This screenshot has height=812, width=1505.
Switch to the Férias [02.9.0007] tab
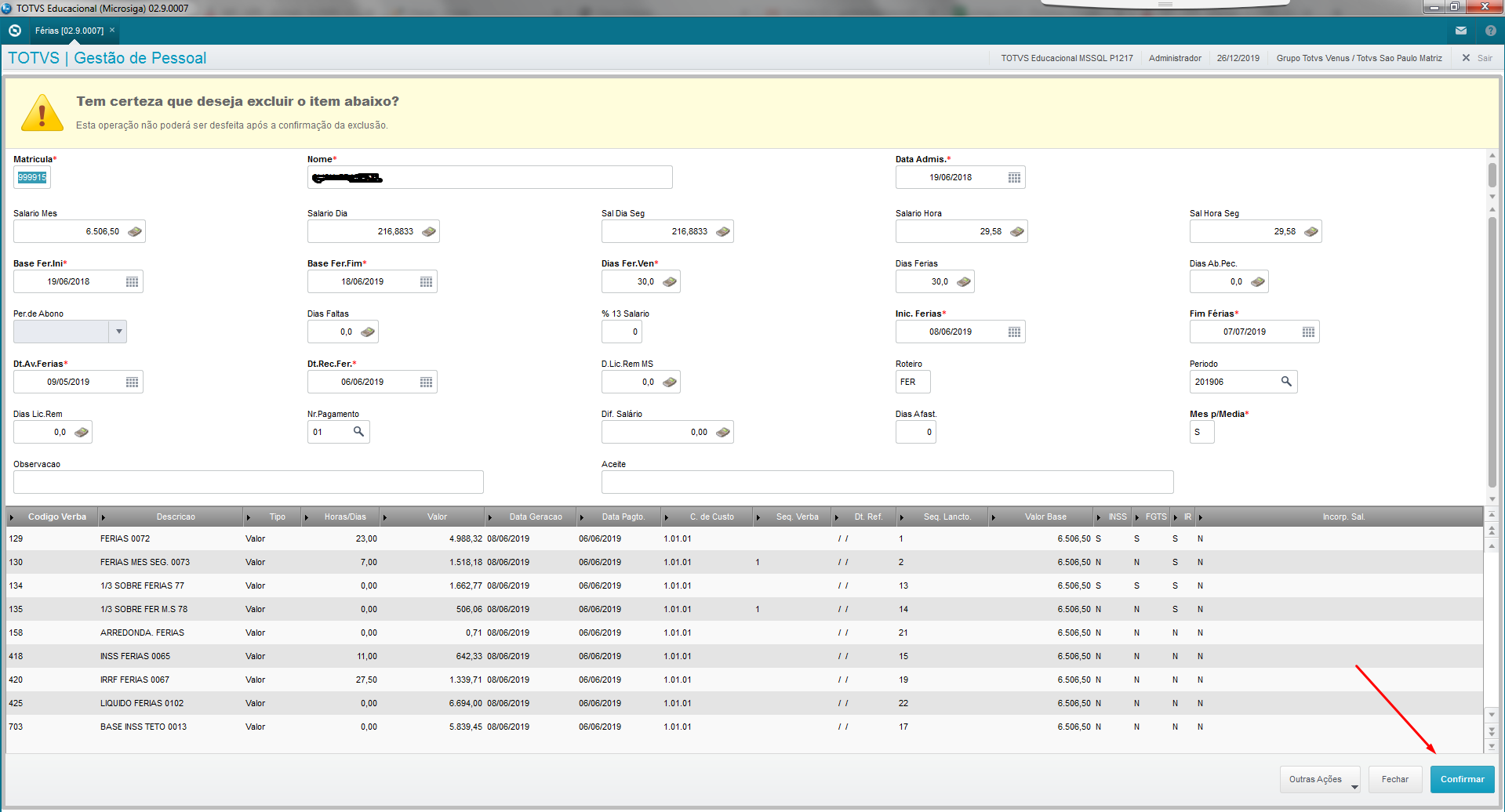[69, 31]
